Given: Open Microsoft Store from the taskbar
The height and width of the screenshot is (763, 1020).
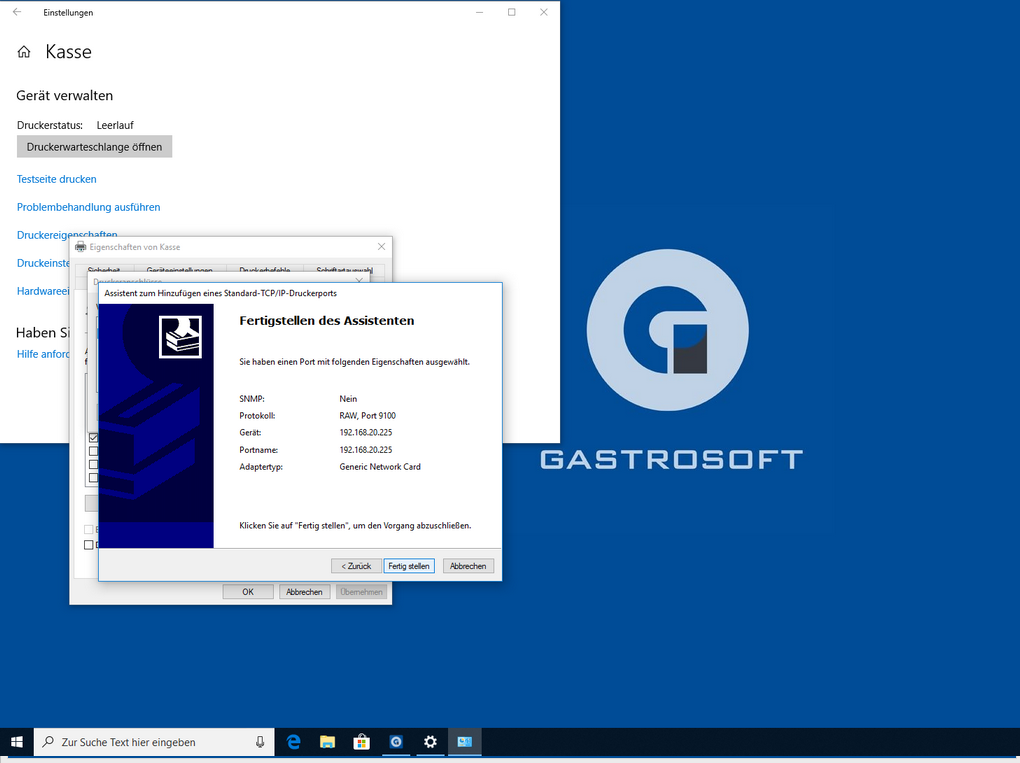Looking at the screenshot, I should click(x=362, y=742).
